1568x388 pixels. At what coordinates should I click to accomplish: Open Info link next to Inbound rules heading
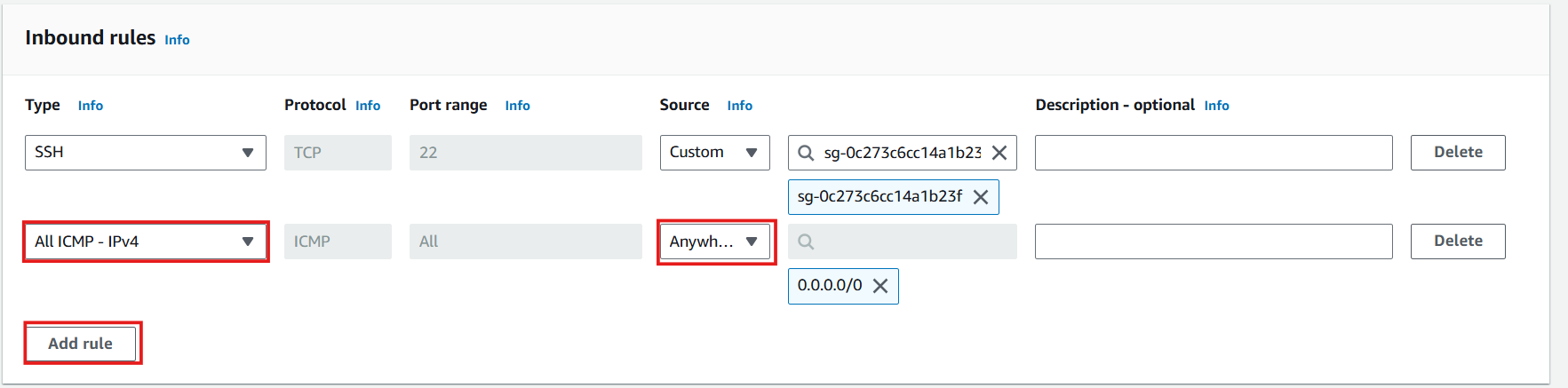pos(177,40)
